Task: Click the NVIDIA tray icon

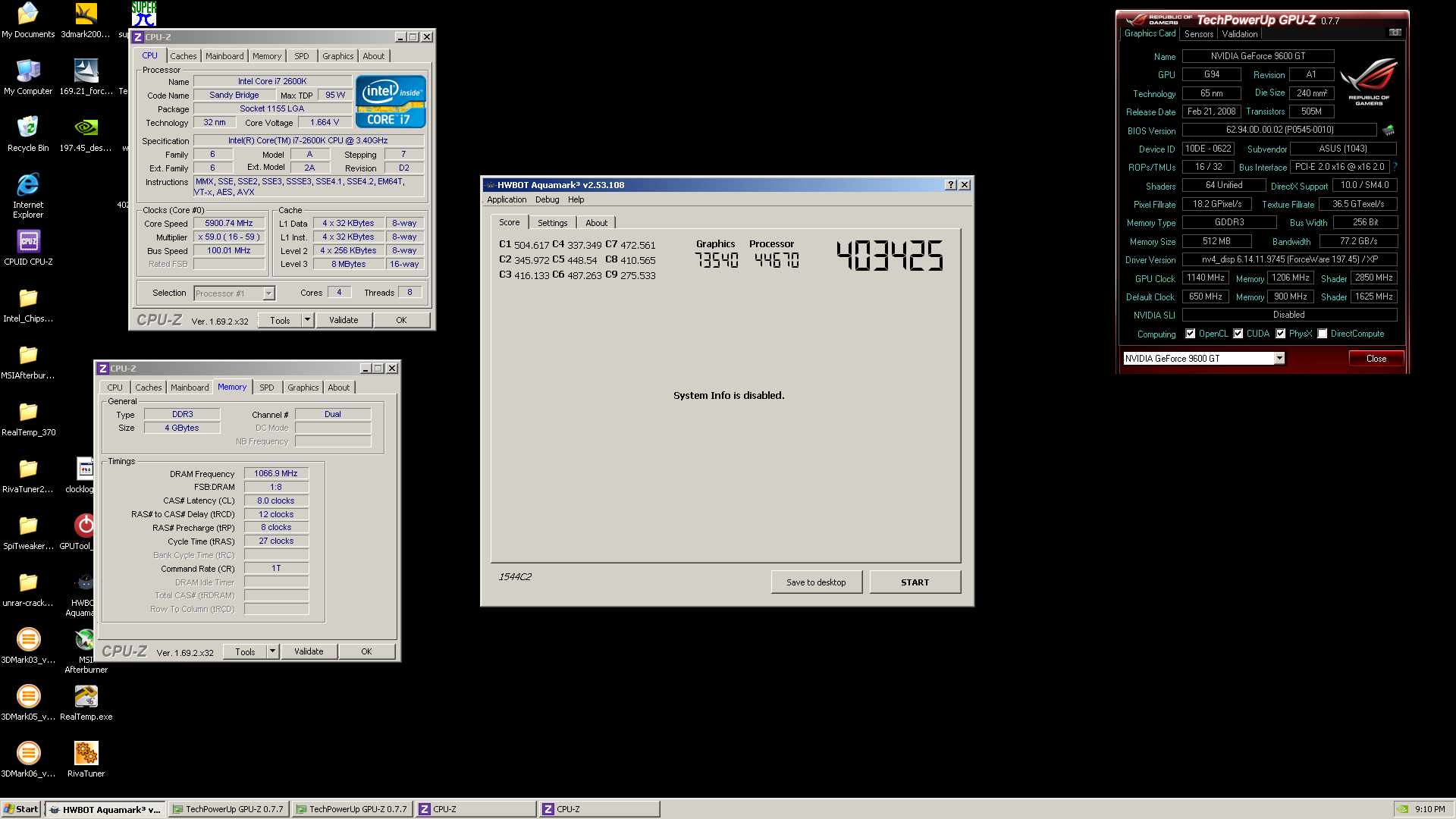Action: (x=1403, y=809)
